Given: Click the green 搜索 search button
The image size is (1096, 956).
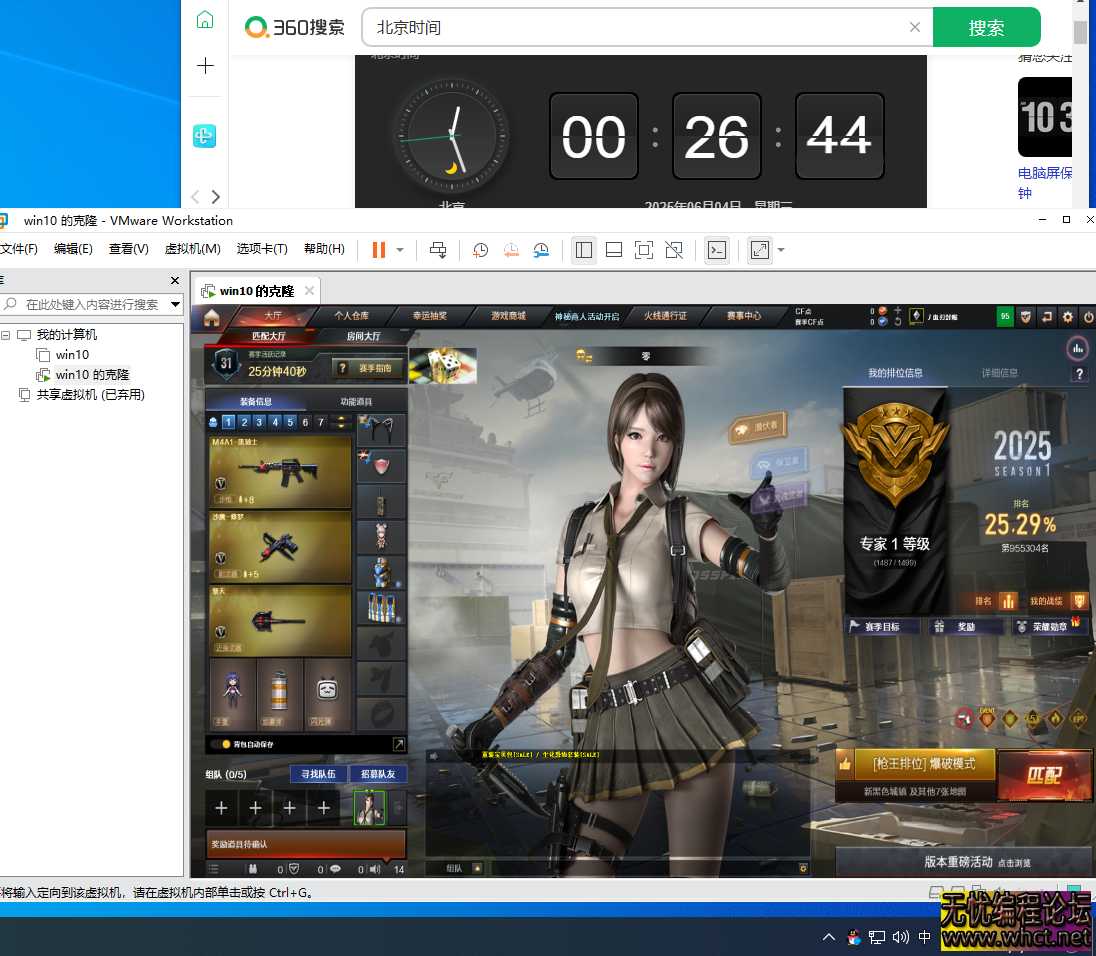Looking at the screenshot, I should 986,28.
